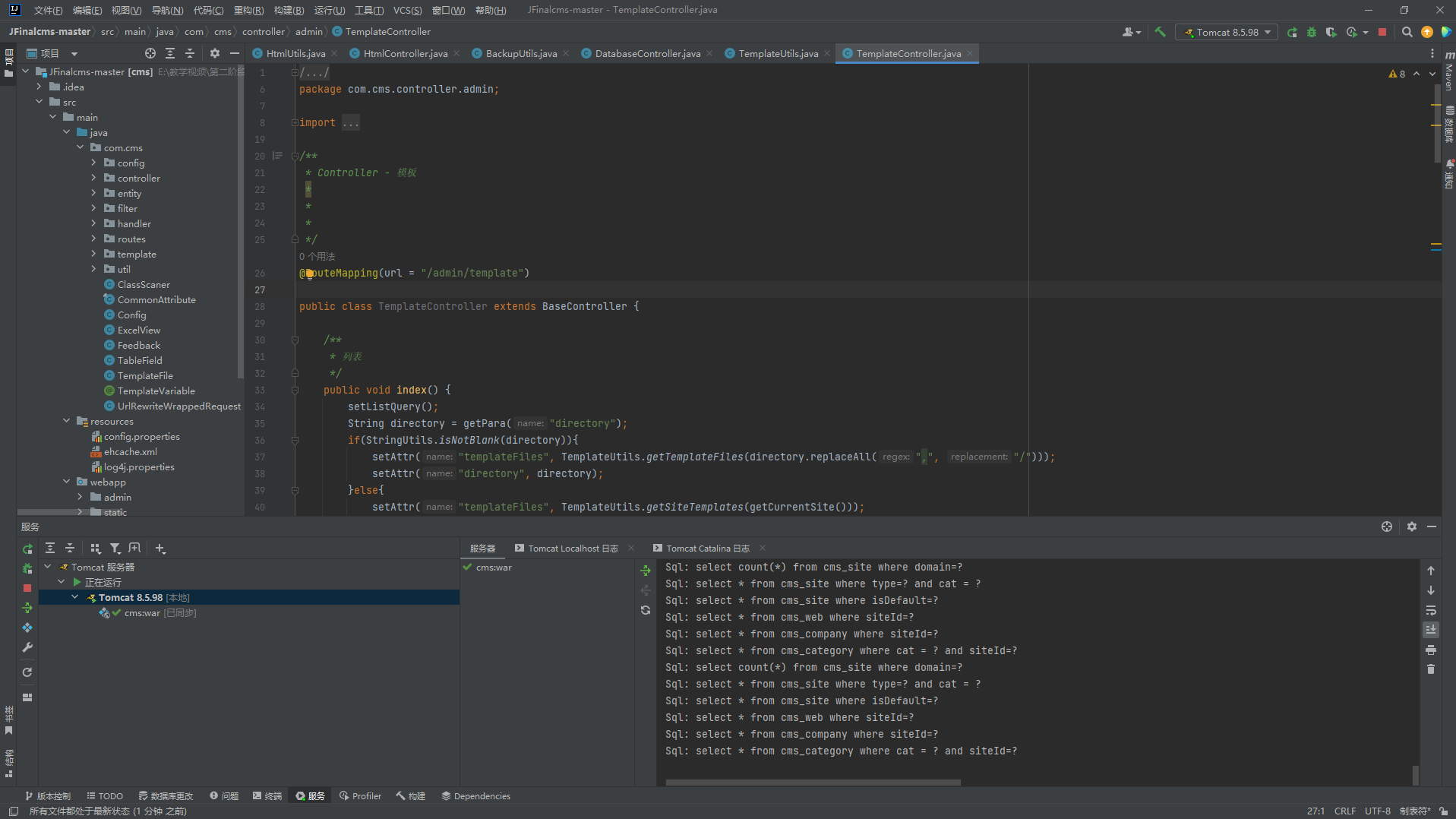The width and height of the screenshot is (1456, 819).
Task: Switch to the BackupUtils.java tab
Action: [521, 53]
